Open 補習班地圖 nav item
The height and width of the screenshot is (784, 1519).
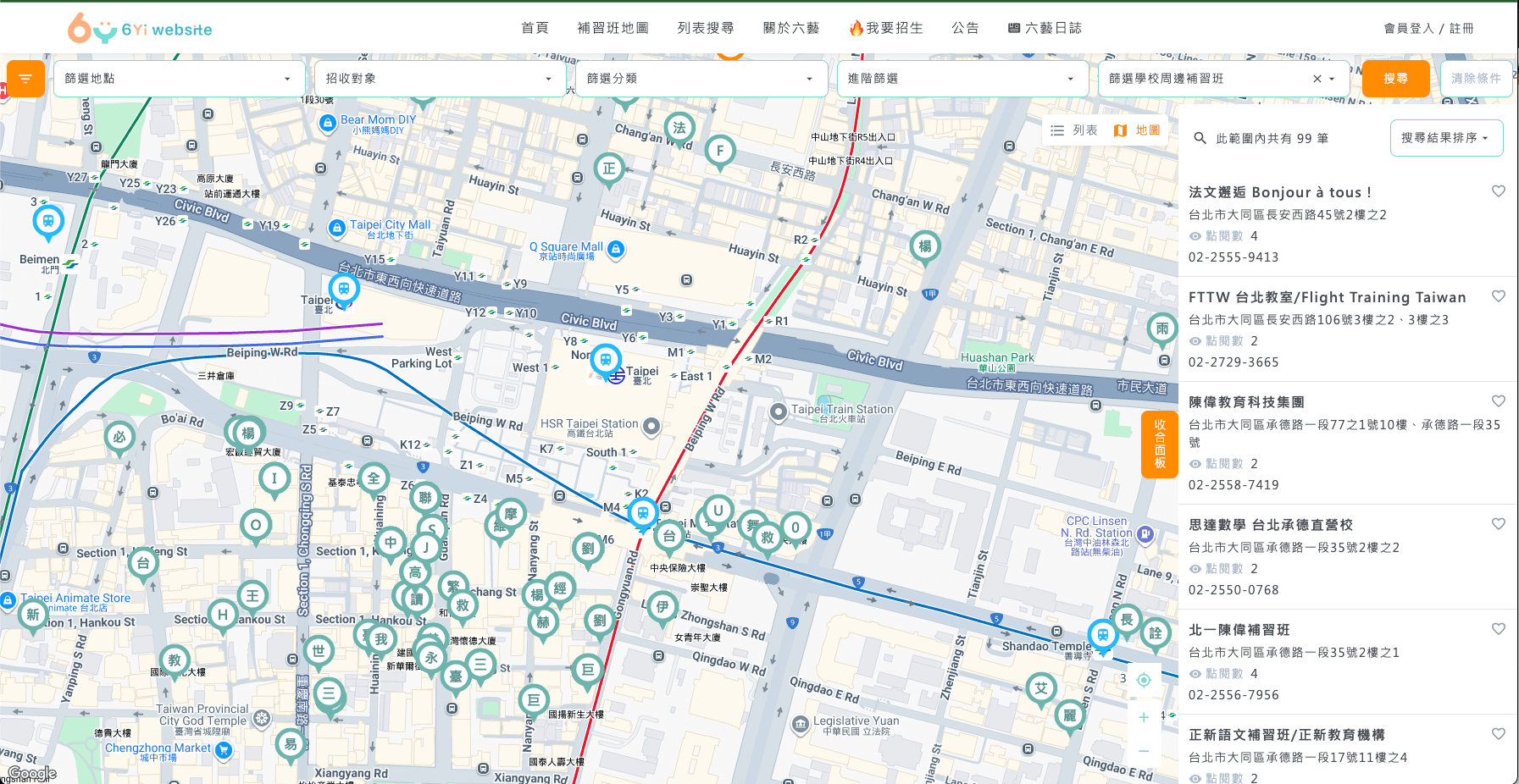point(613,28)
